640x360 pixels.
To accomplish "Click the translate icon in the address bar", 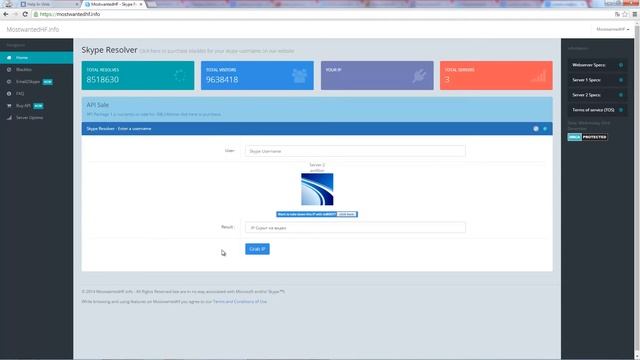I will pyautogui.click(x=617, y=14).
